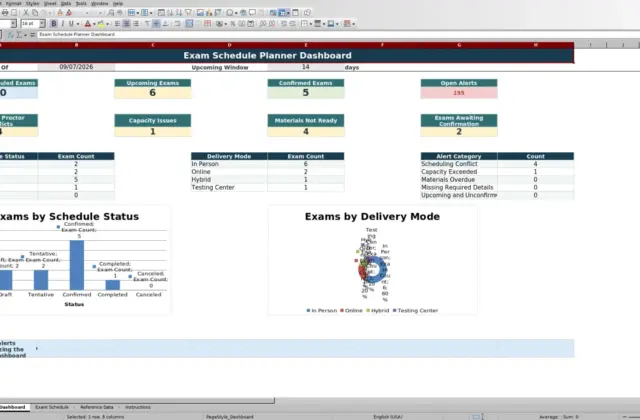
Task: Click the AutoFilter funnel icon
Action: [x=188, y=13]
